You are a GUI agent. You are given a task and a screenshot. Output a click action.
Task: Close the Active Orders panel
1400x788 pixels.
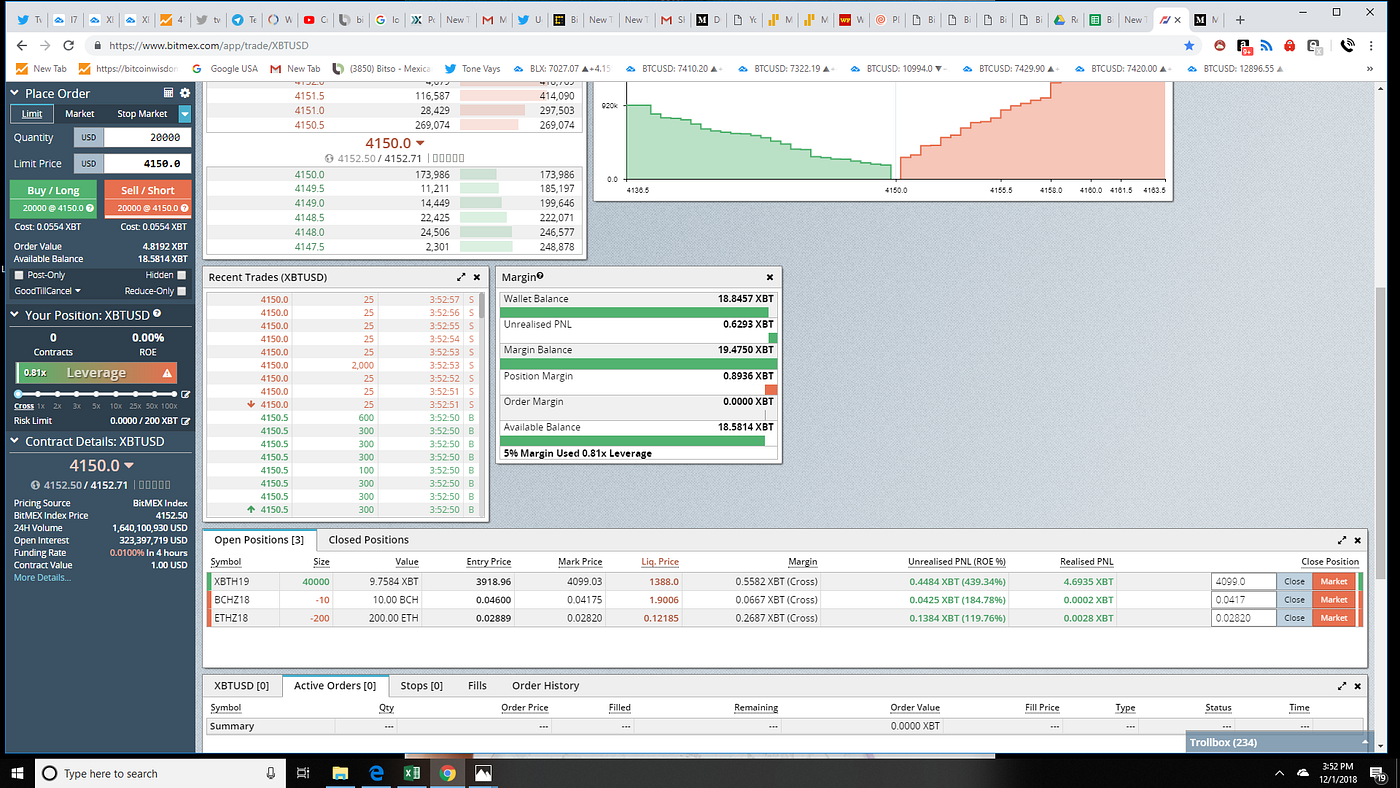pos(1357,686)
